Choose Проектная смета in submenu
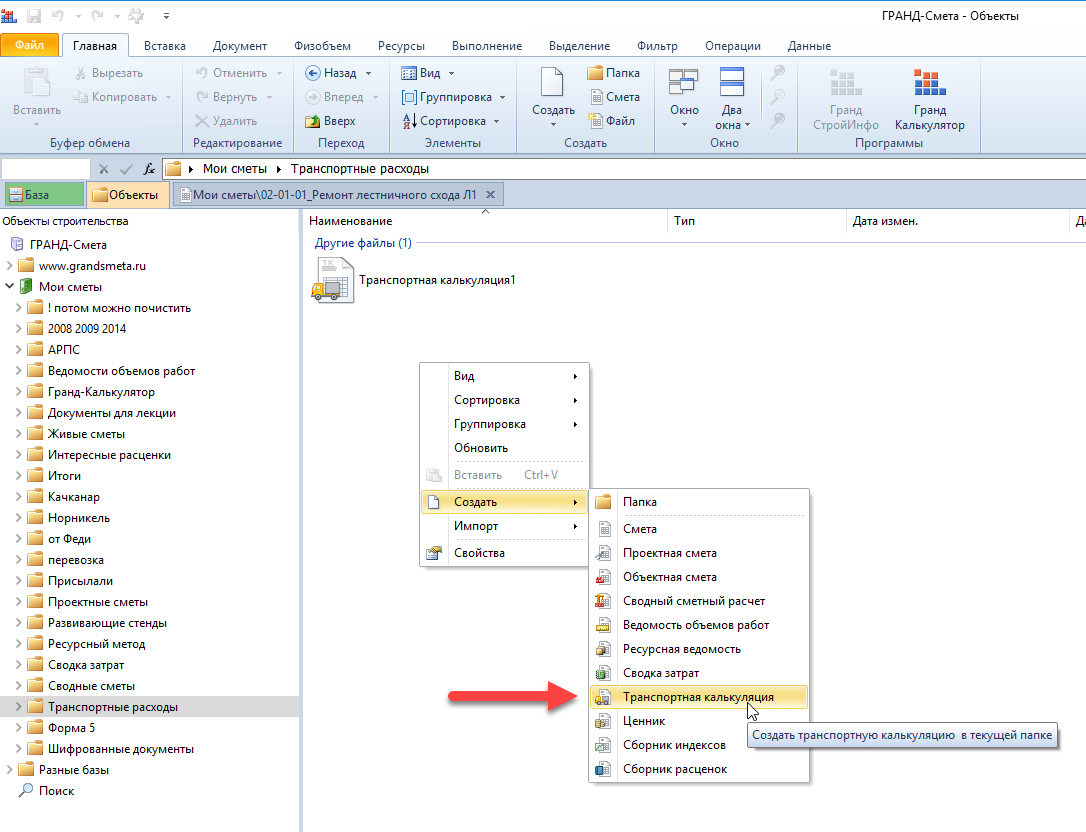1086x832 pixels. point(698,553)
